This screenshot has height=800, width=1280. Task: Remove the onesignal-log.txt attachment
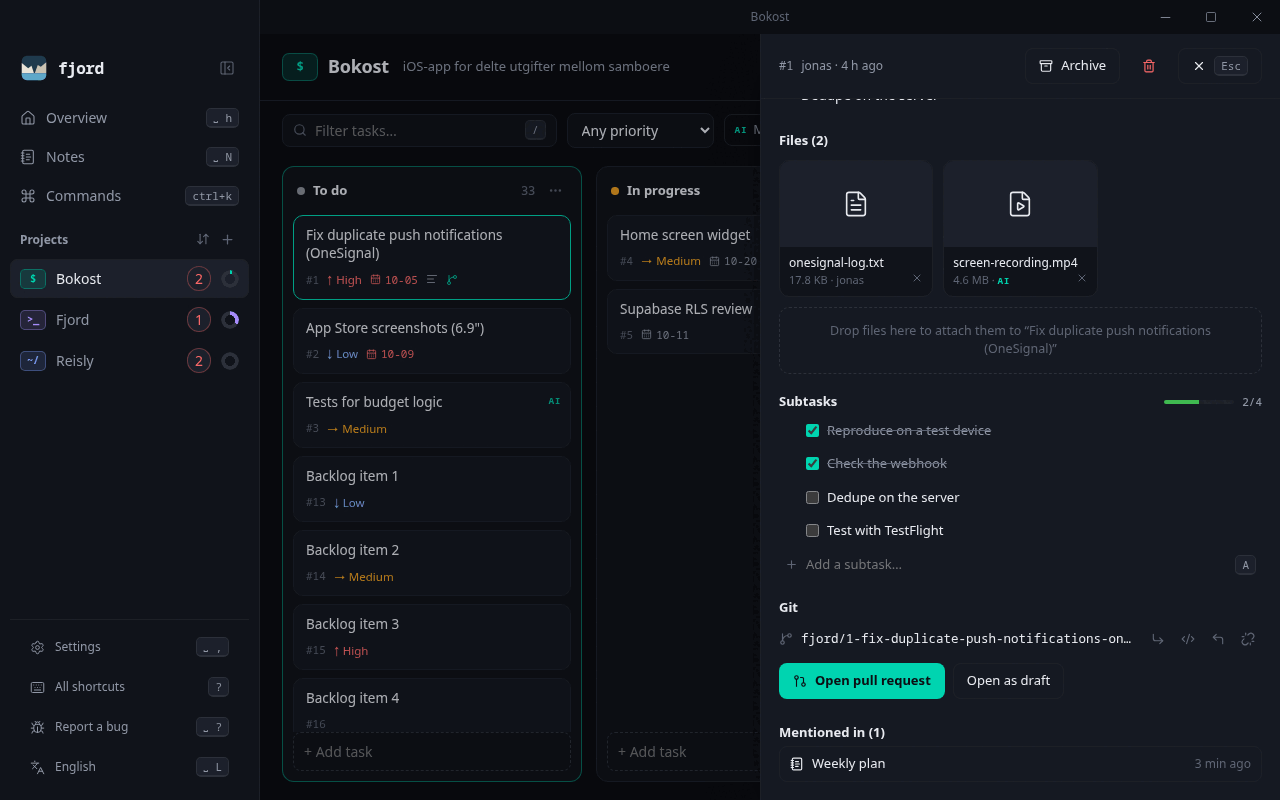(917, 279)
